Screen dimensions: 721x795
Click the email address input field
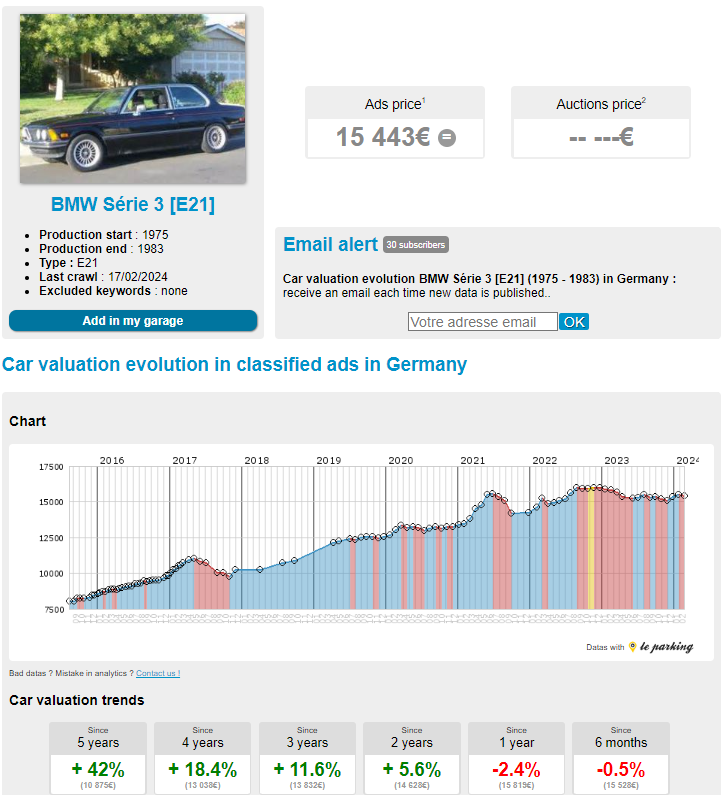click(482, 321)
